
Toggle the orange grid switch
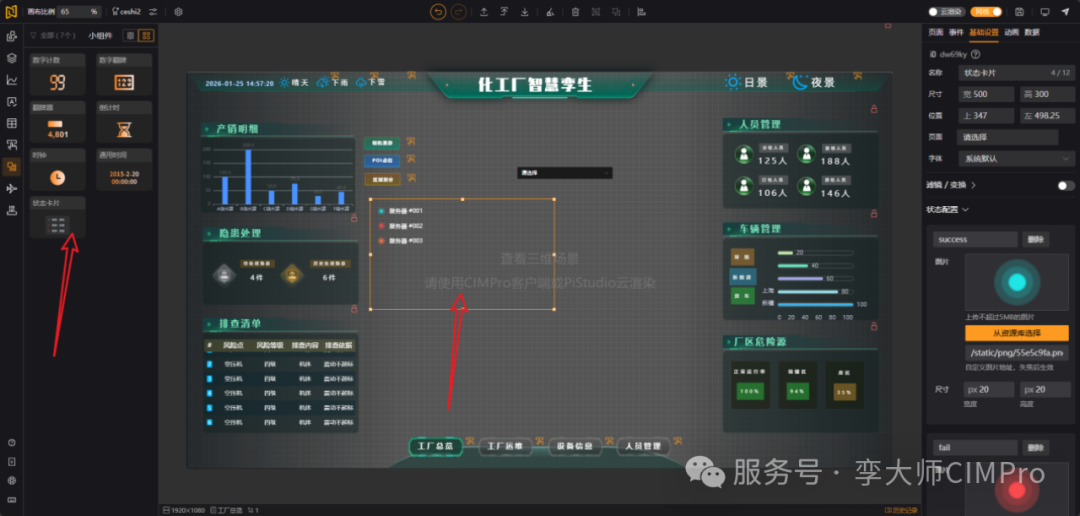(x=986, y=12)
